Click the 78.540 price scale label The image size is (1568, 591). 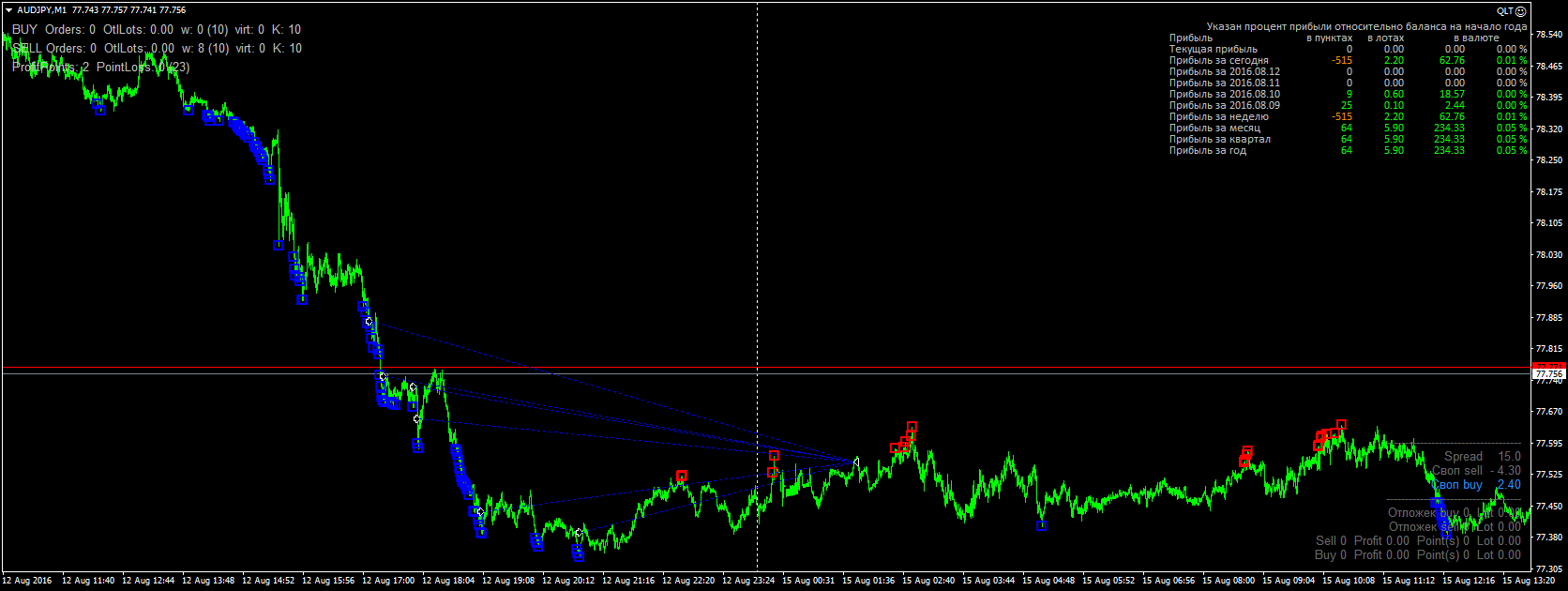tap(1548, 35)
